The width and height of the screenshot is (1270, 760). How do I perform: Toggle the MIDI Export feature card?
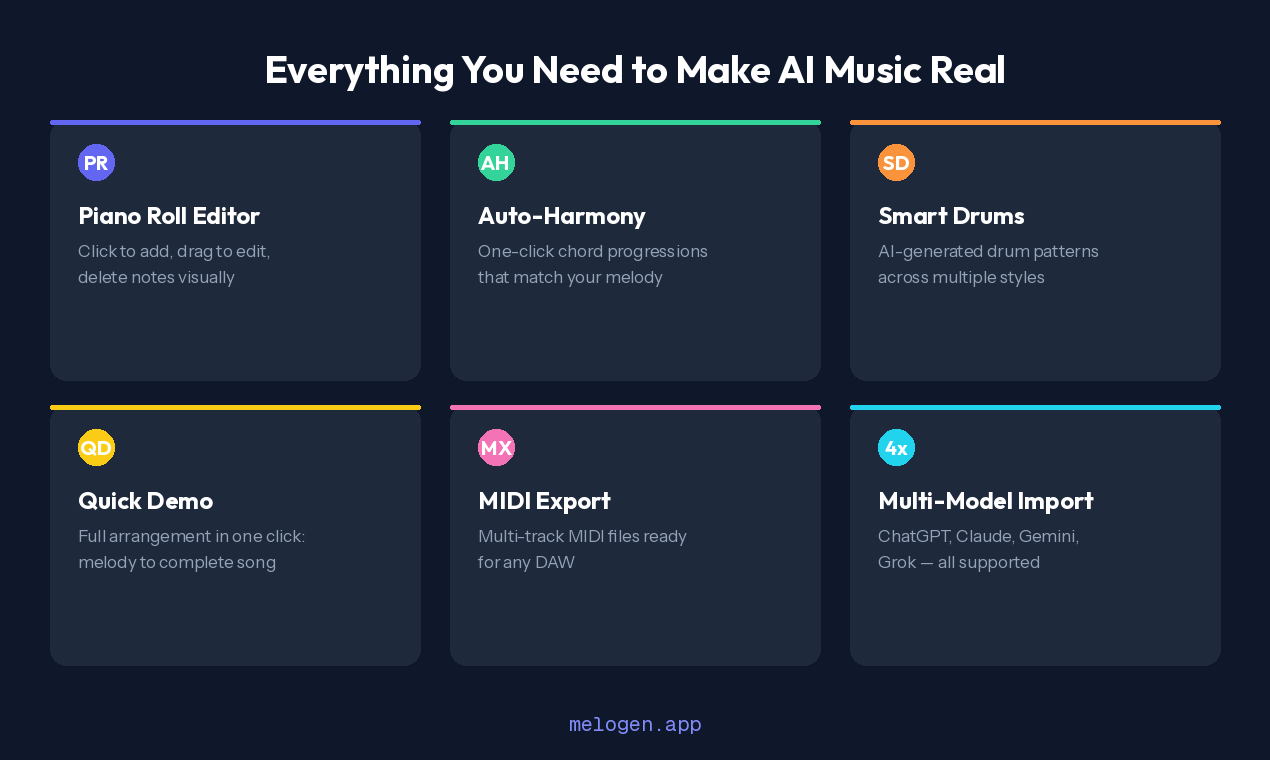[x=635, y=535]
